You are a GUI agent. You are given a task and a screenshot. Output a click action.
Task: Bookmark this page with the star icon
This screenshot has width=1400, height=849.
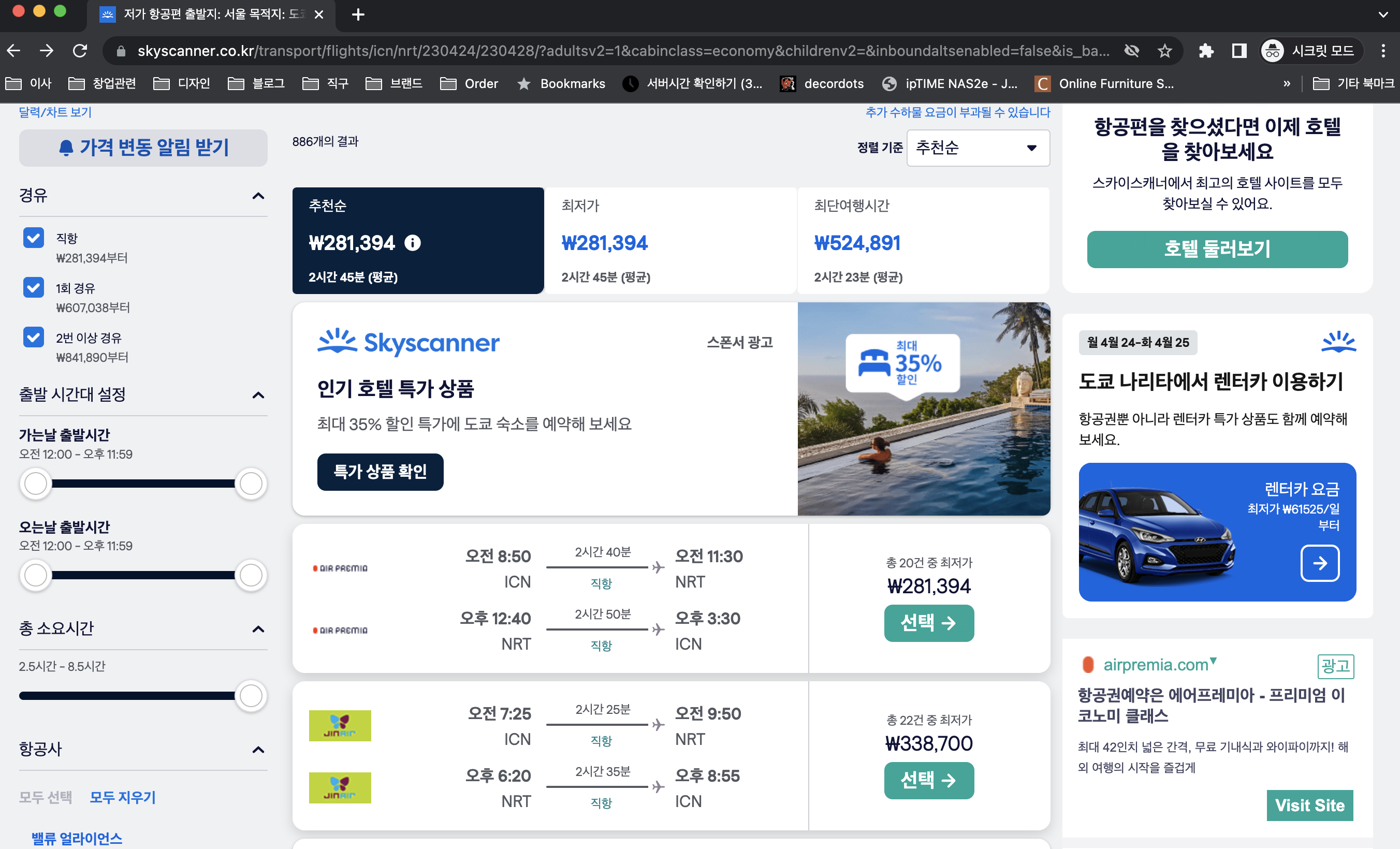[1165, 51]
